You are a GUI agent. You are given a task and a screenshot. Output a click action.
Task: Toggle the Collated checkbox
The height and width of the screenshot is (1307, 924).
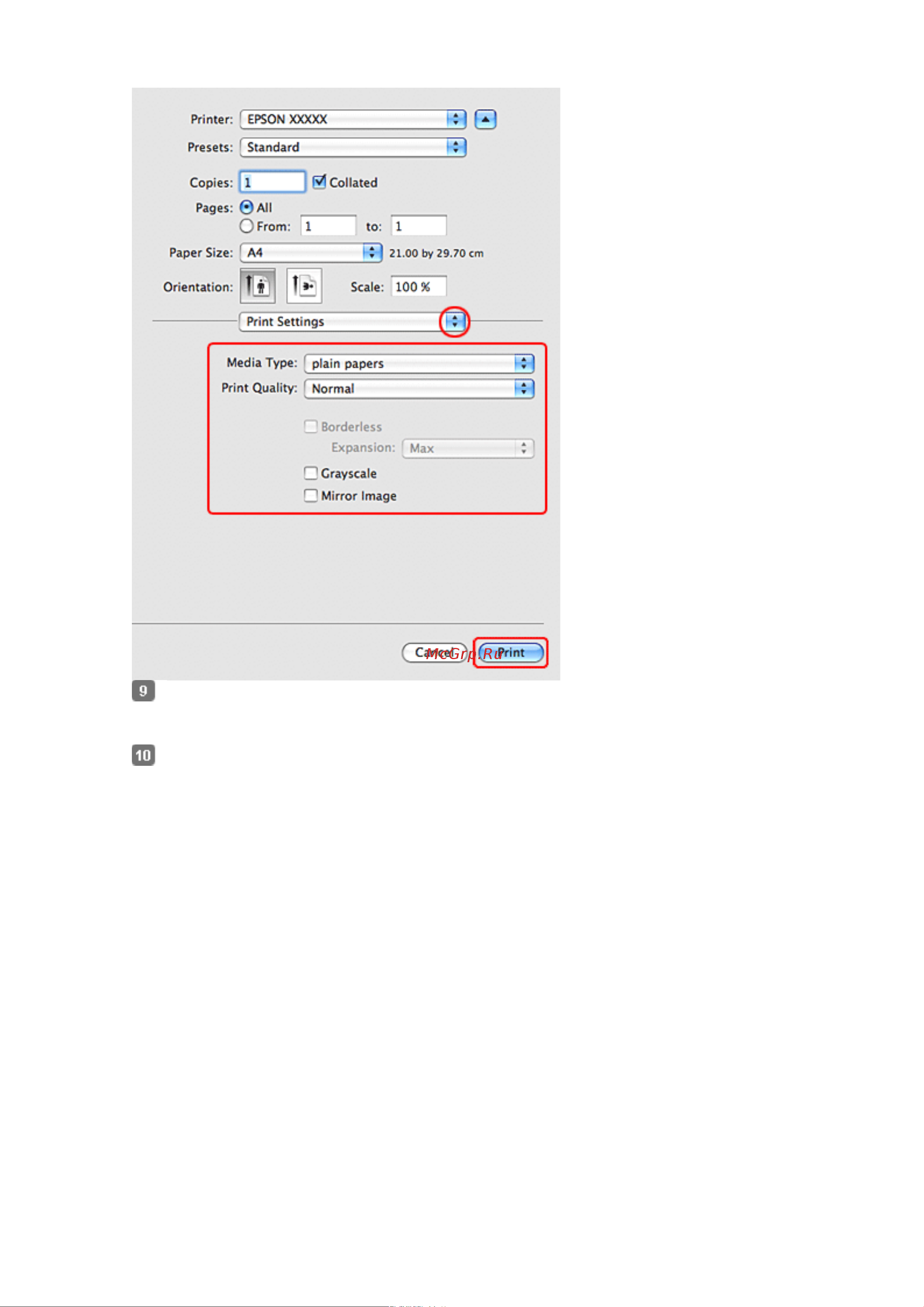pos(319,182)
